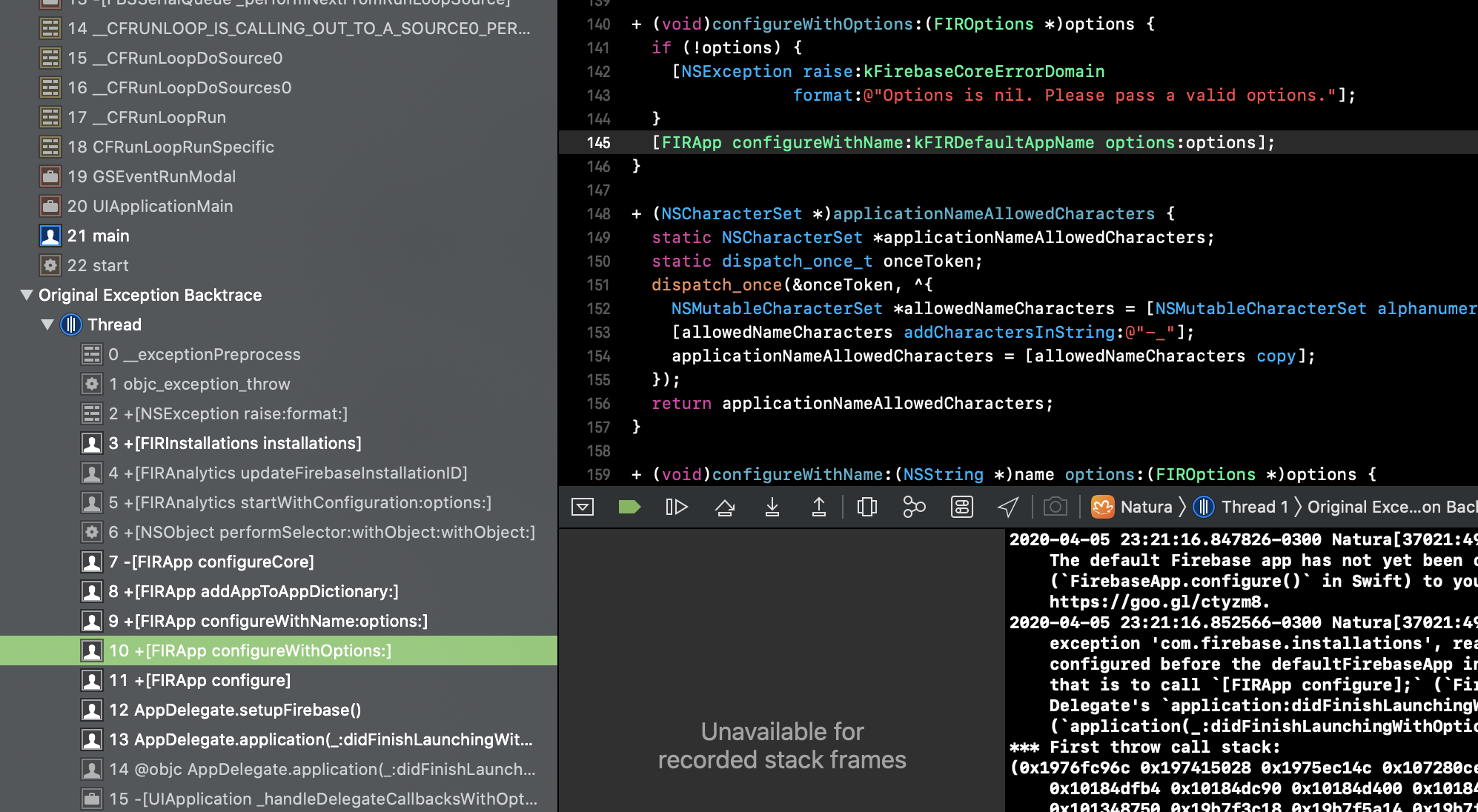Select frame 4 FIRAnalytics updateFirebaseInstallationID
The image size is (1478, 812).
[x=279, y=473]
